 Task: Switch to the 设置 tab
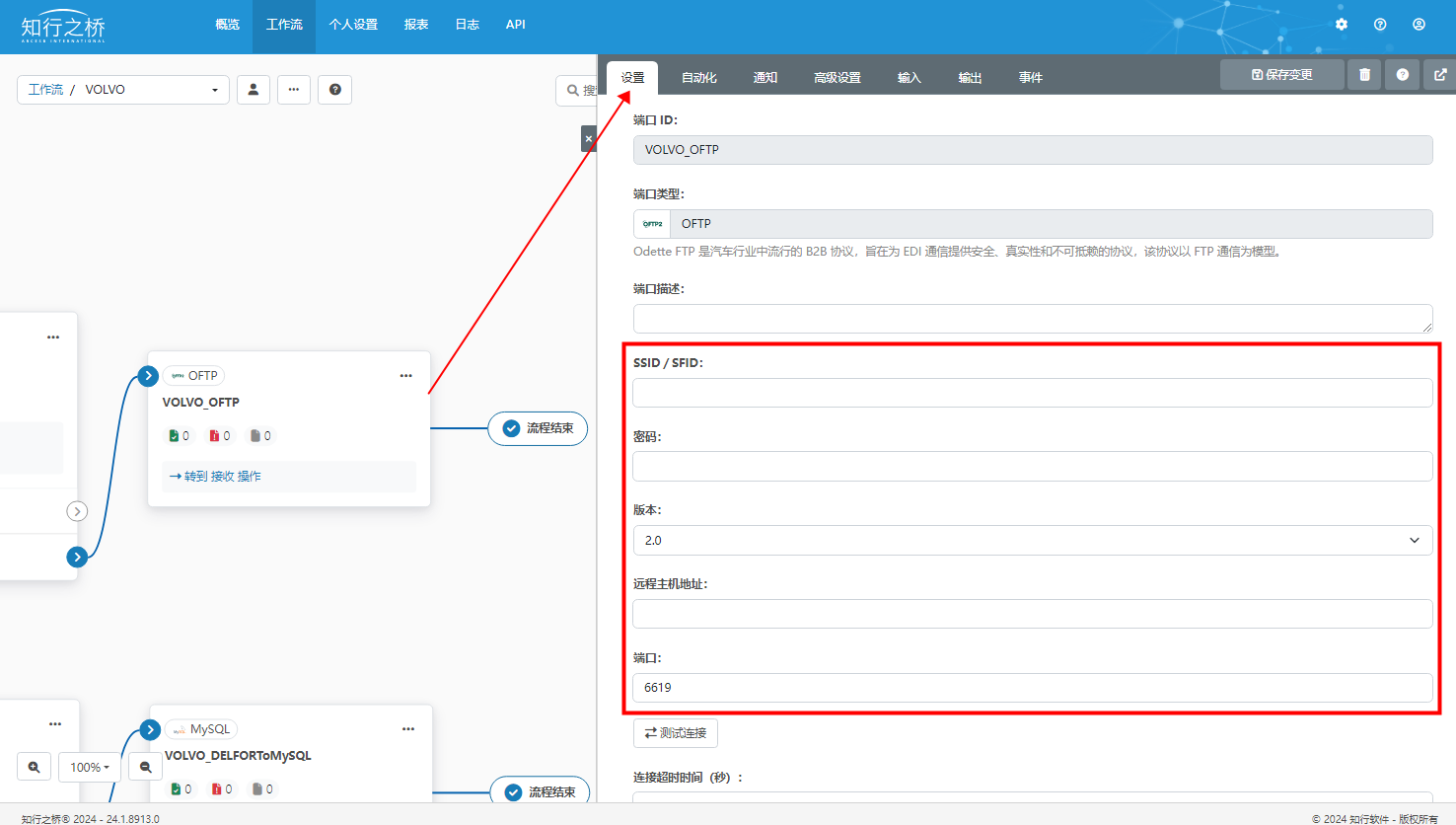point(632,78)
